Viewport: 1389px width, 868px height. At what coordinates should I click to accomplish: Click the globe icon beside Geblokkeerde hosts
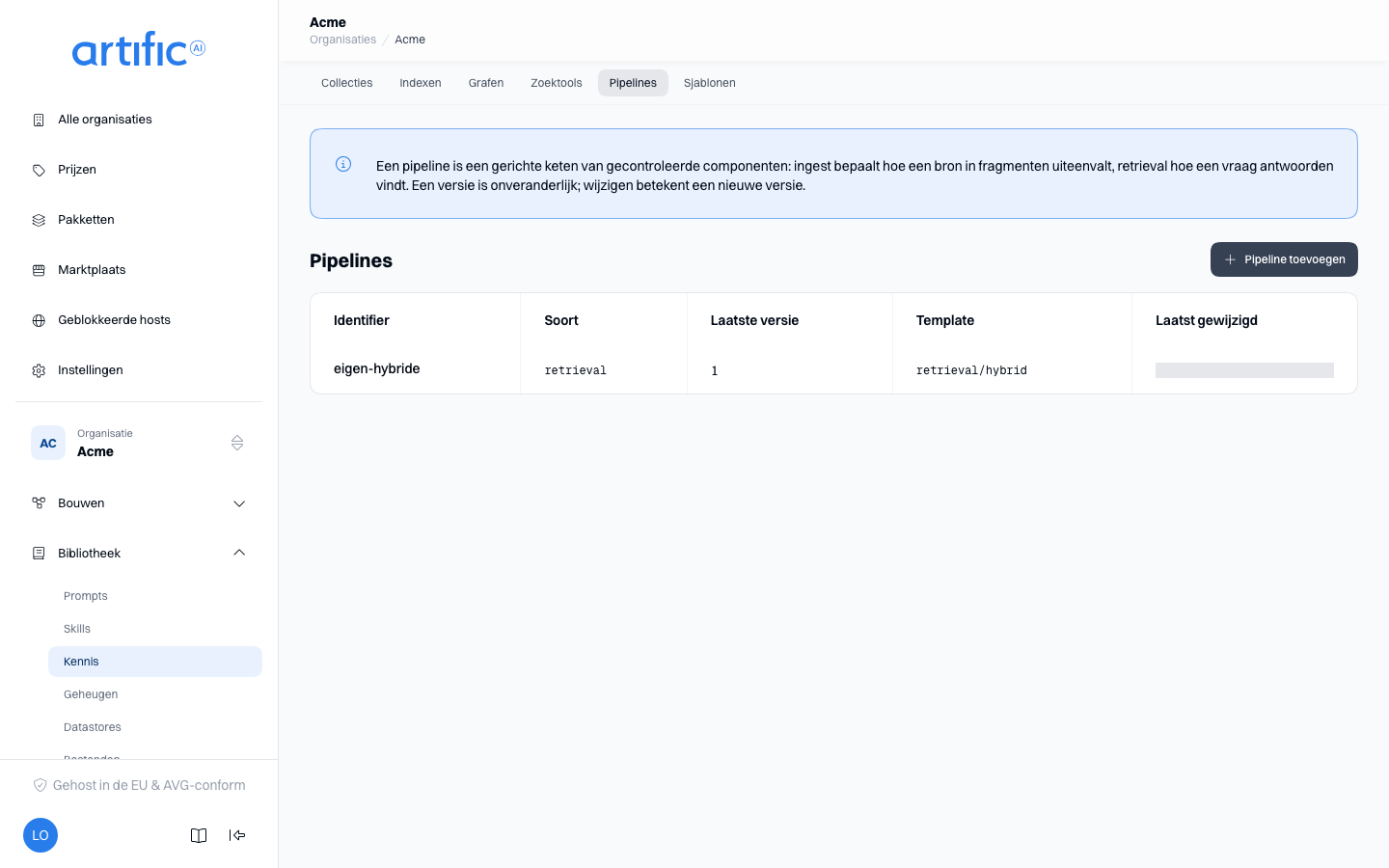tap(39, 320)
